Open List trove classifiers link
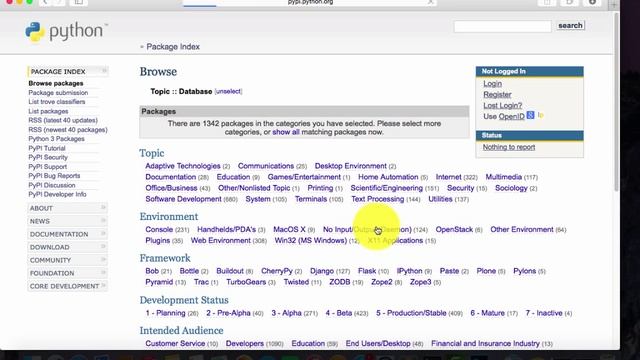 pyautogui.click(x=57, y=102)
